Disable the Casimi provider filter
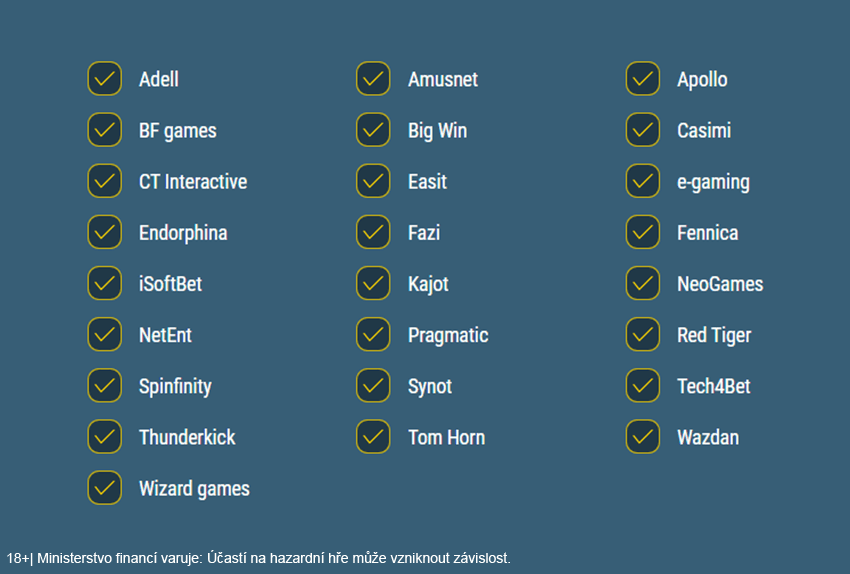The height and width of the screenshot is (574, 850). (x=643, y=130)
